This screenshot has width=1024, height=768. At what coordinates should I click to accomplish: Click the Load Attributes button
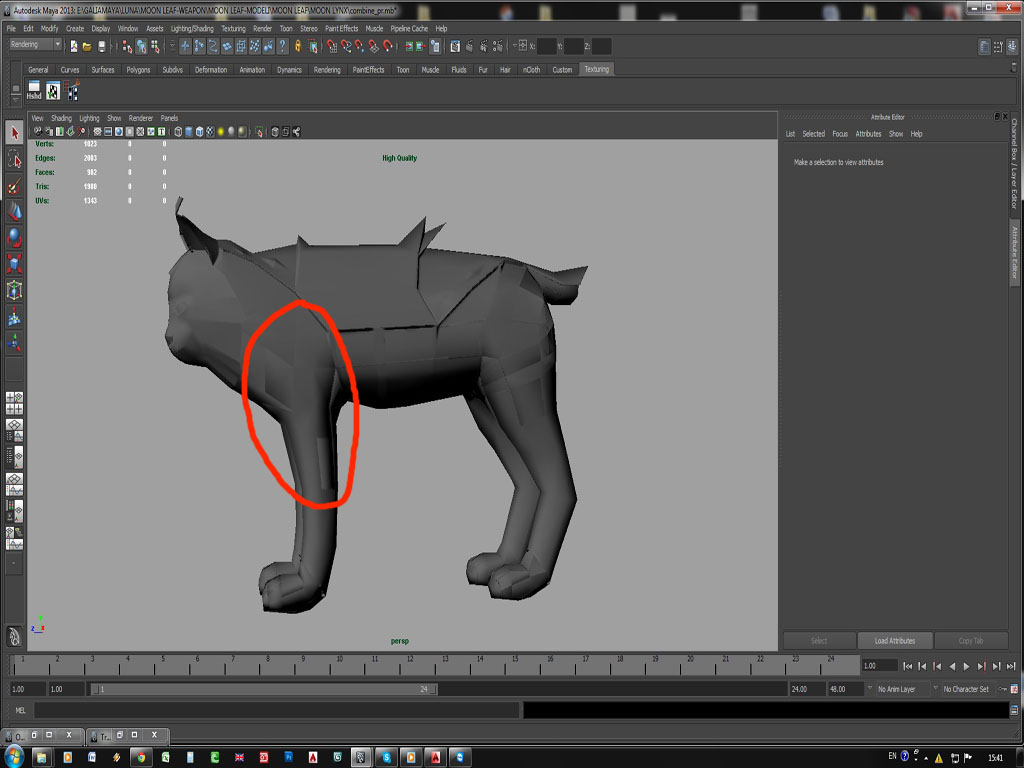point(895,641)
